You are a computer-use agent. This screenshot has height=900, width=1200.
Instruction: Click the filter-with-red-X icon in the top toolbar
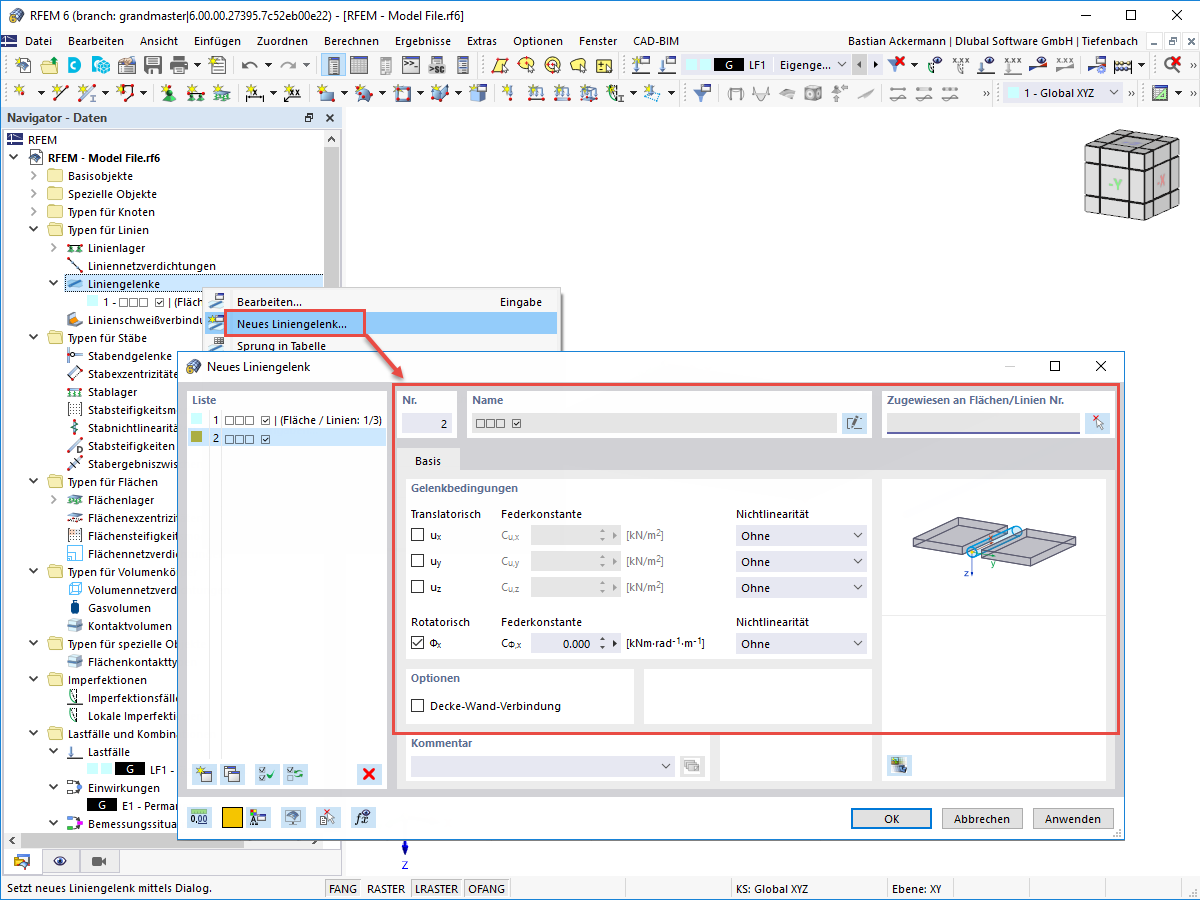(x=897, y=65)
